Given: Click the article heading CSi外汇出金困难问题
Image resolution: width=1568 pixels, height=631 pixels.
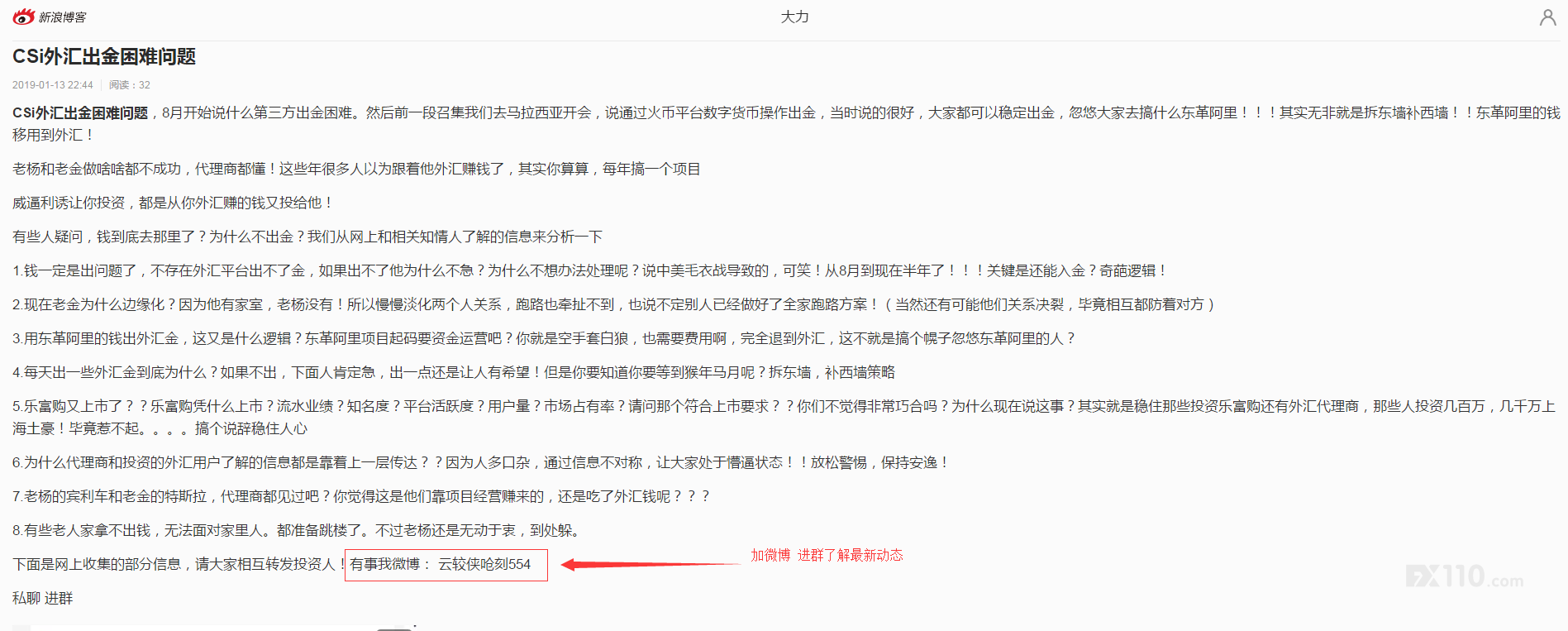Looking at the screenshot, I should click(104, 56).
